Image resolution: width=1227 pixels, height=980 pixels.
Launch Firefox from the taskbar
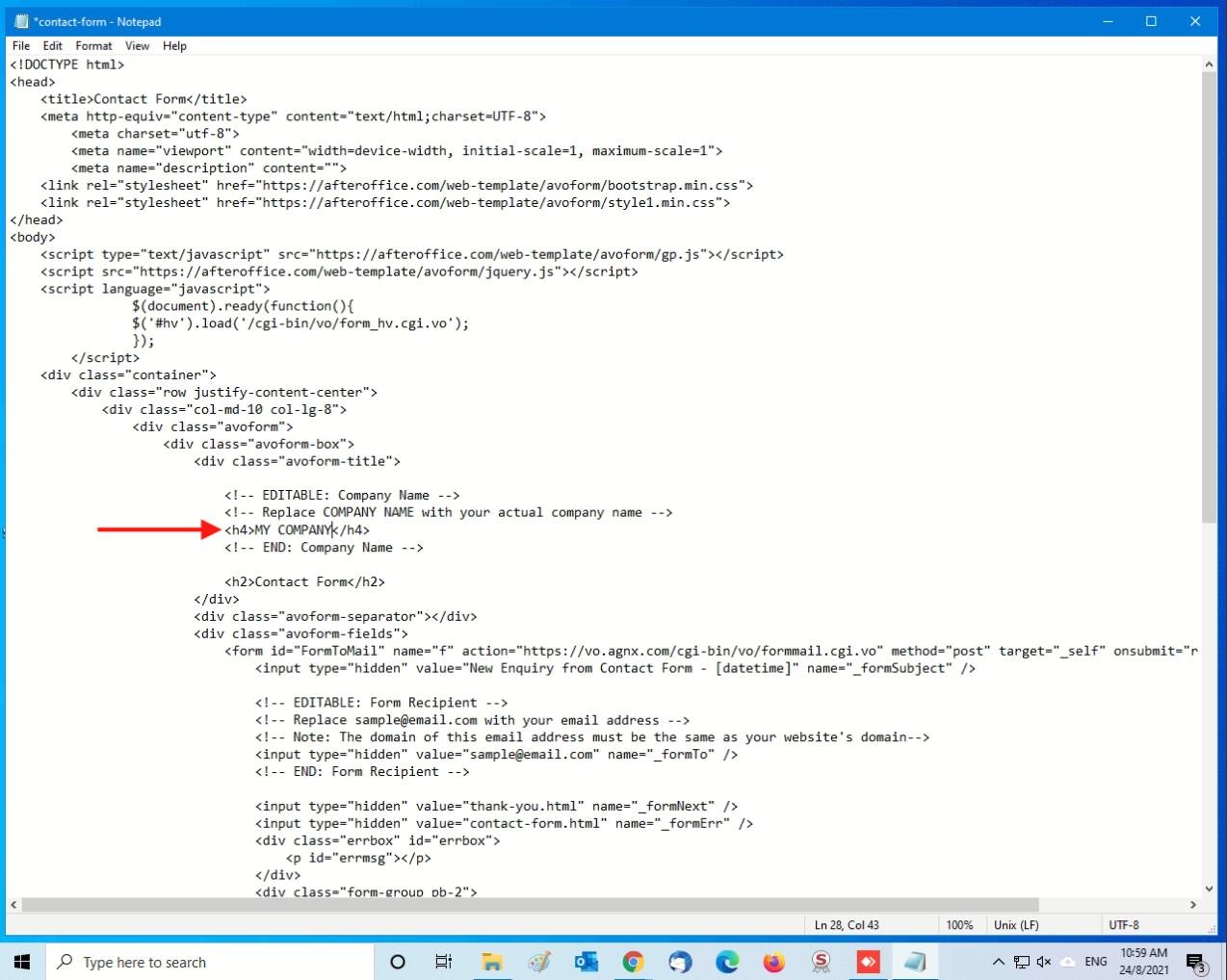(x=773, y=962)
